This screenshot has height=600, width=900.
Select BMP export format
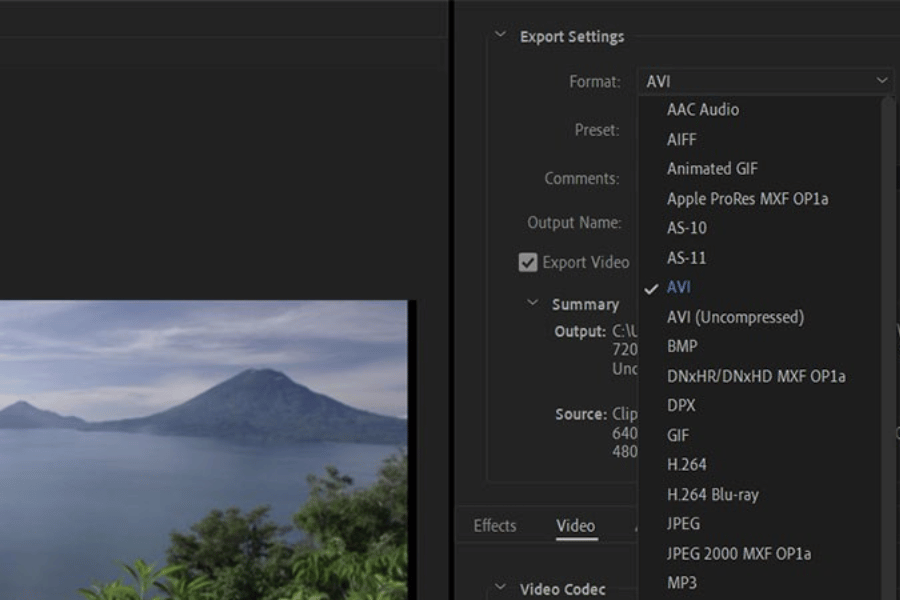(682, 346)
